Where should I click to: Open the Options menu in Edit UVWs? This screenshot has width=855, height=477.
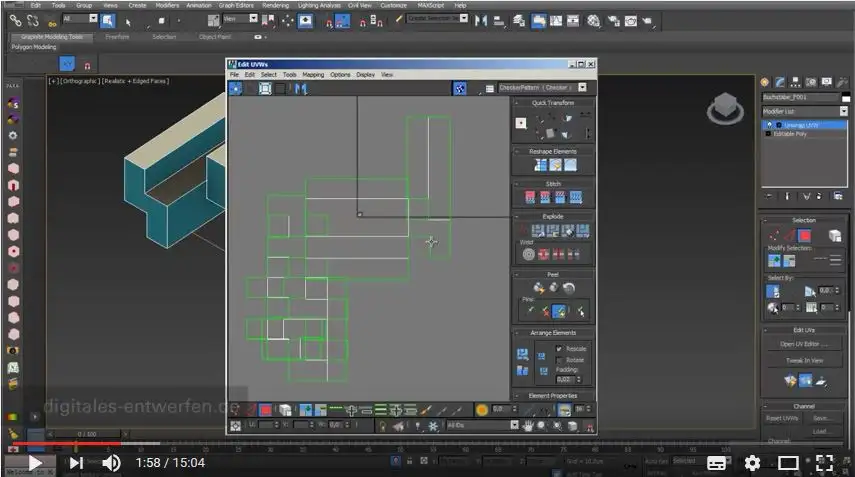pyautogui.click(x=340, y=75)
